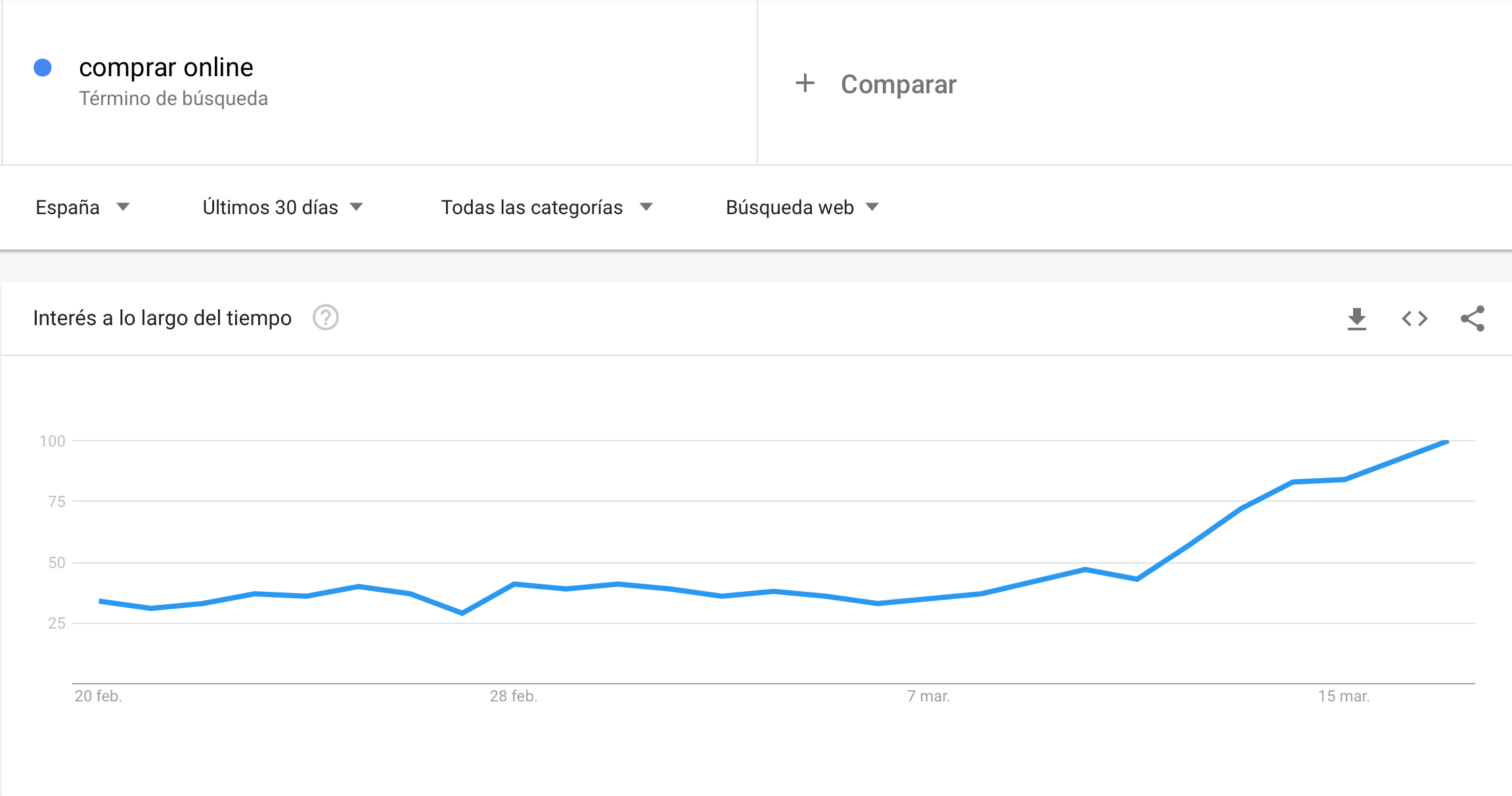Open the Últimos 30 días time range dropdown
The height and width of the screenshot is (796, 1512).
click(x=282, y=208)
